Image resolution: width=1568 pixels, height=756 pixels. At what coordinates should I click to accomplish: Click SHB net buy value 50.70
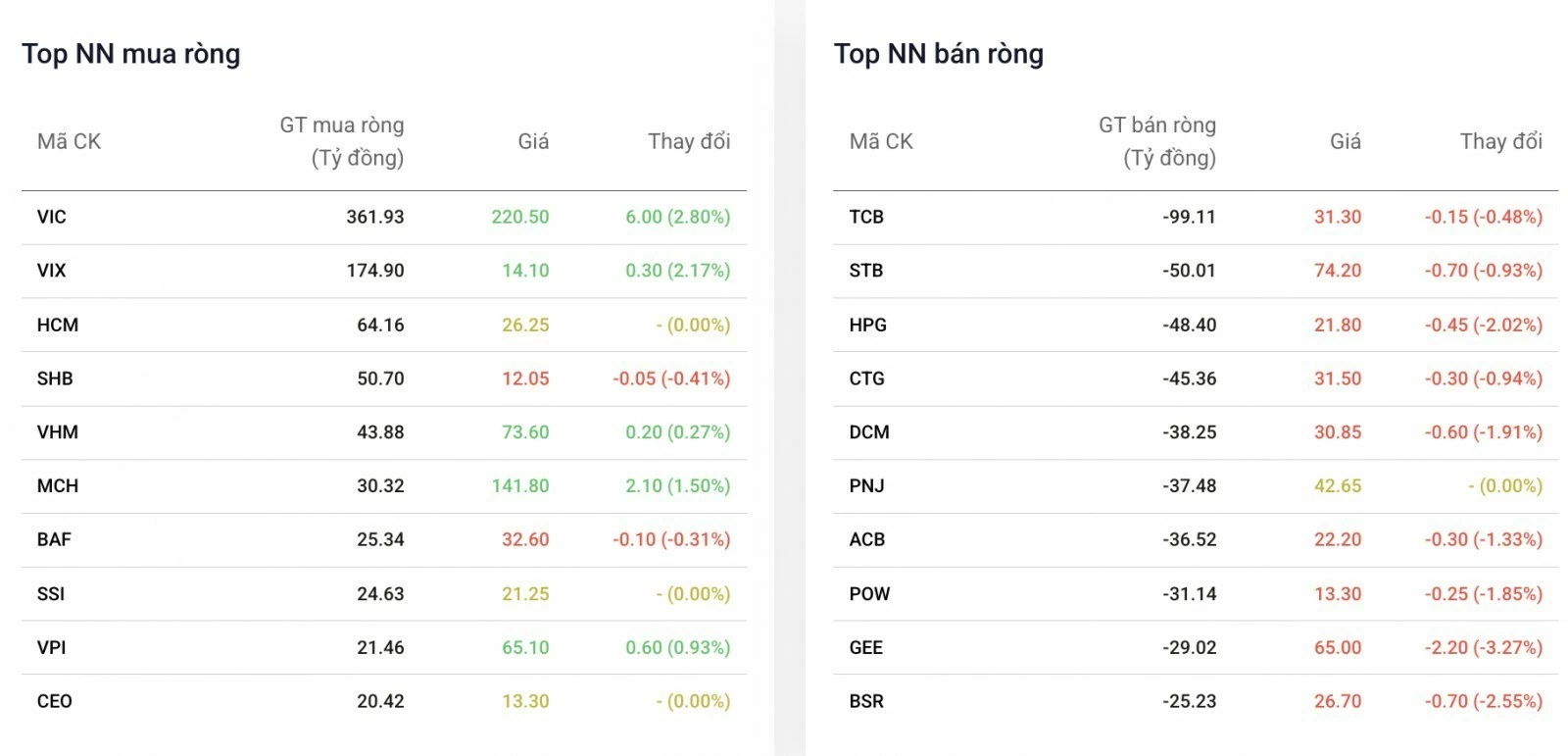pyautogui.click(x=380, y=378)
